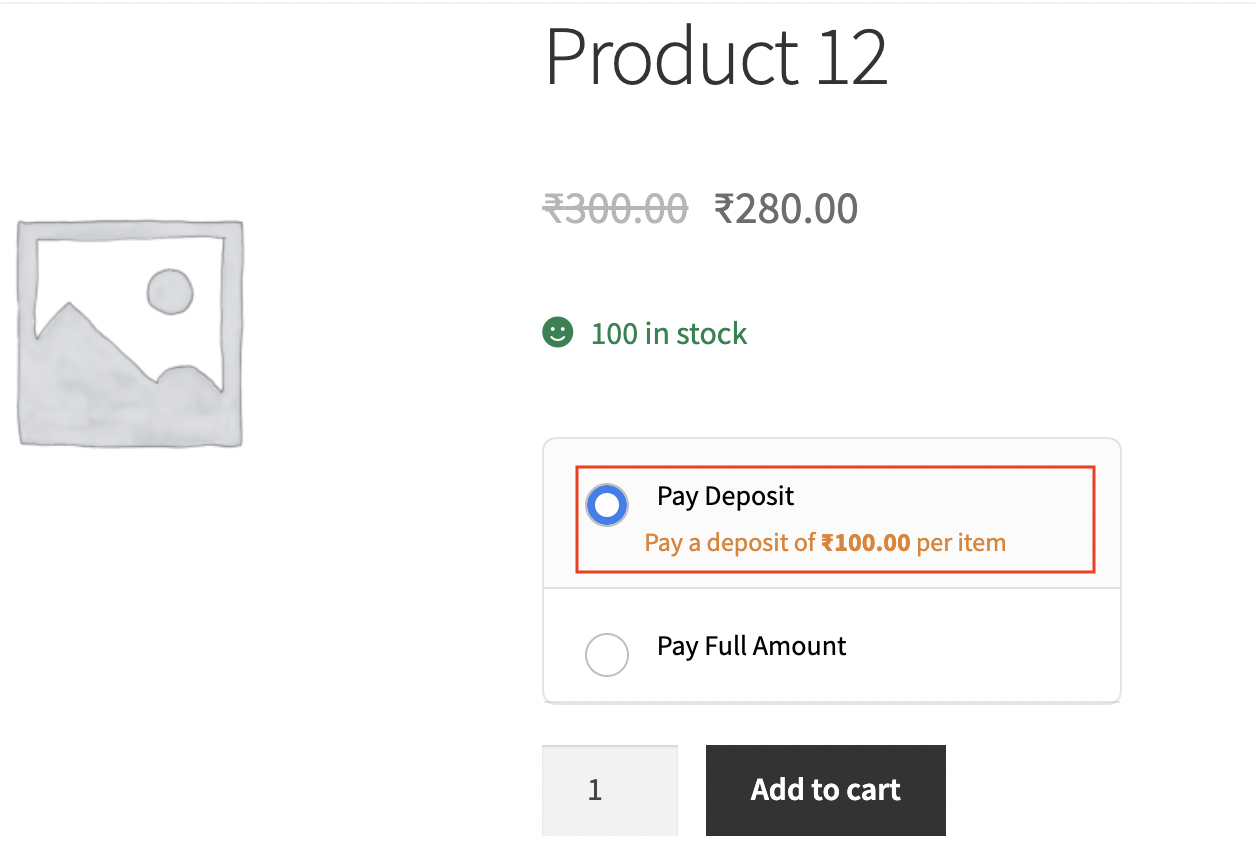Choose the "Pay Full Amount" label text
This screenshot has width=1256, height=851.
pos(752,646)
